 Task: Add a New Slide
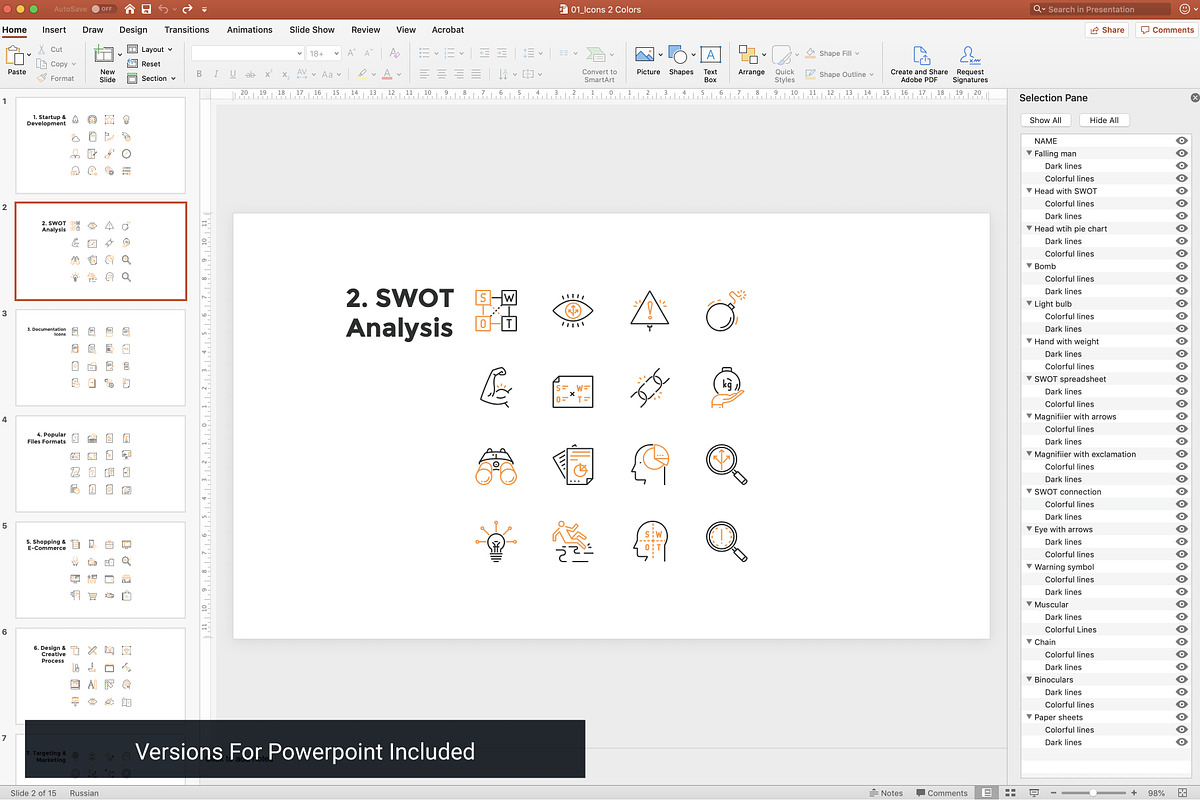(x=107, y=62)
